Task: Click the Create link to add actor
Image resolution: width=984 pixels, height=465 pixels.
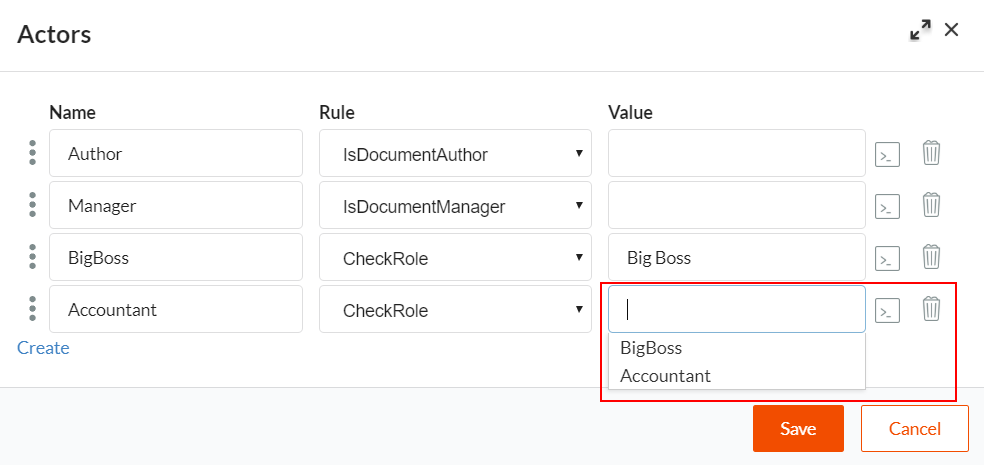Action: pyautogui.click(x=43, y=348)
